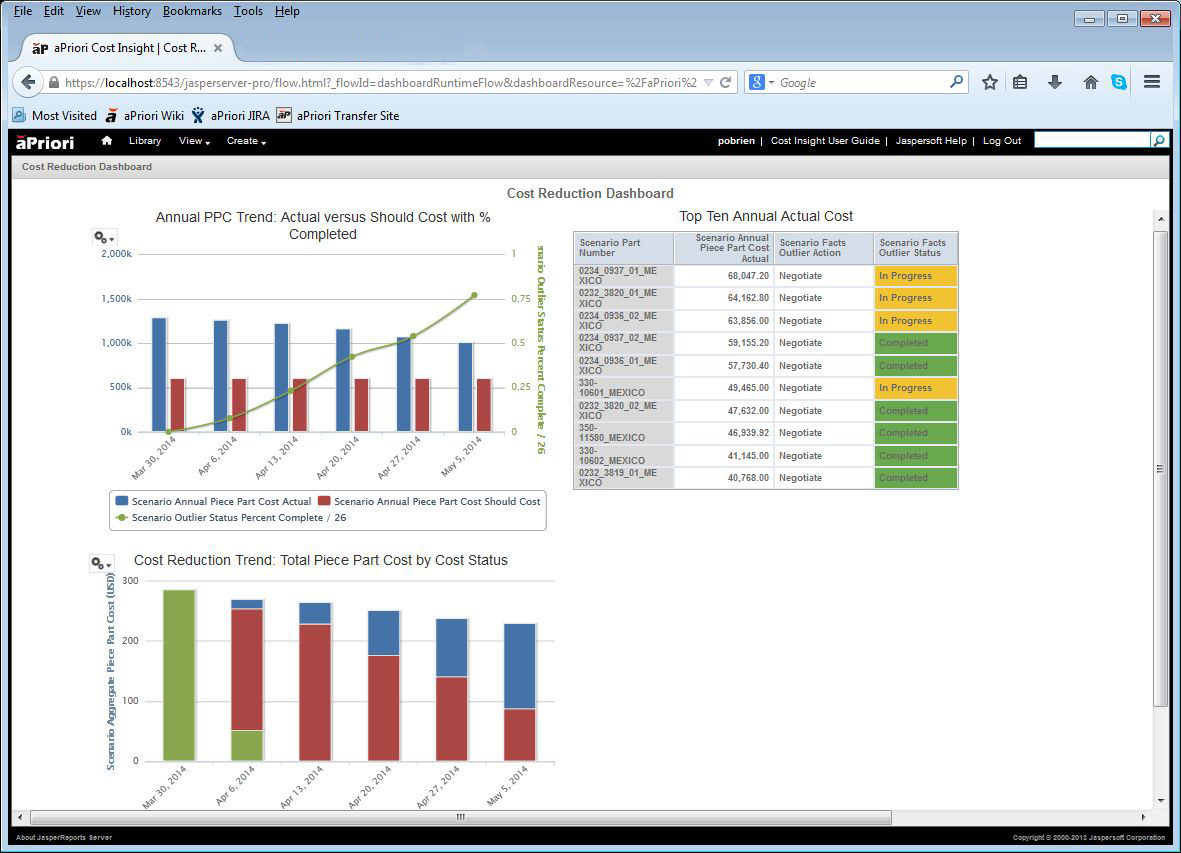Open the Bookmarks menu
Viewport: 1181px width, 853px height.
[192, 11]
